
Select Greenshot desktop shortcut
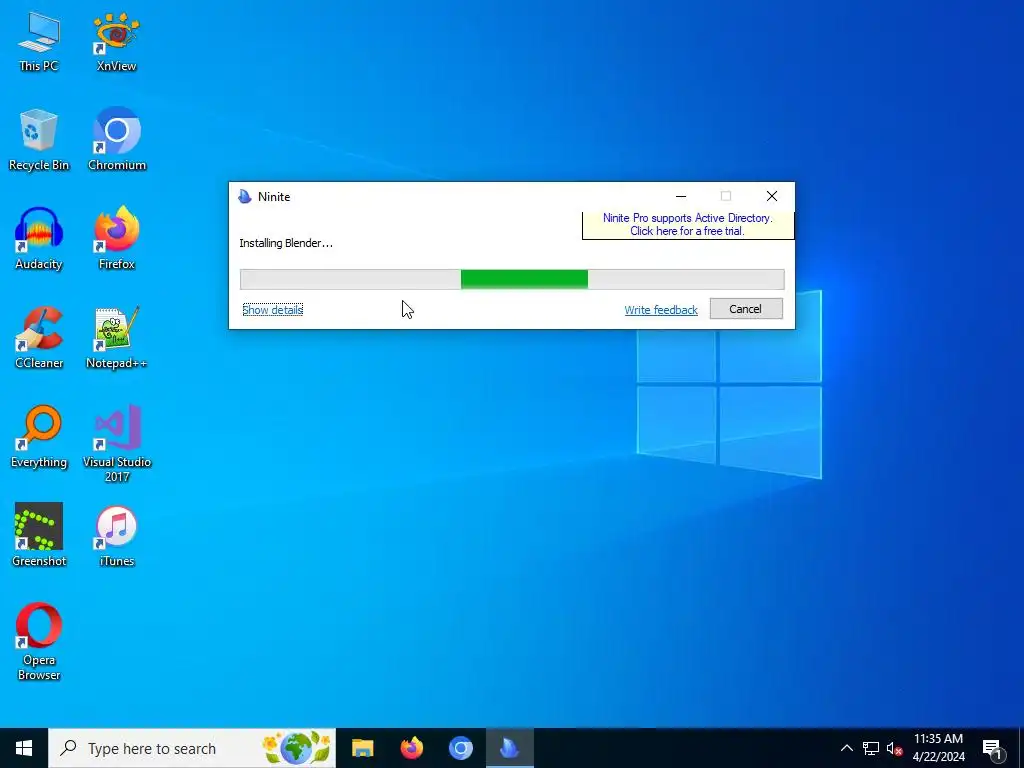point(39,536)
